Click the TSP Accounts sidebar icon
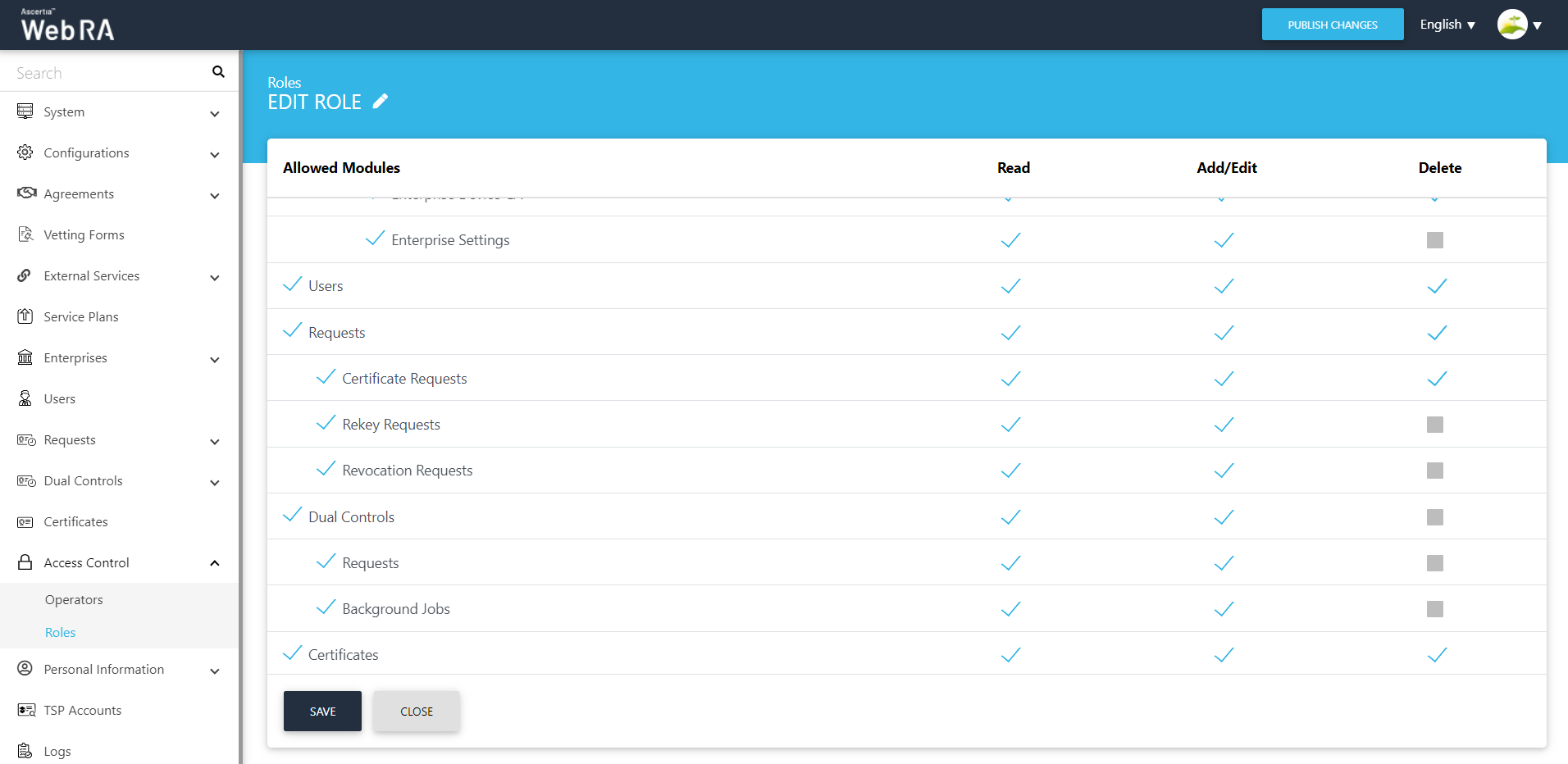Screen dimensions: 1568x764 [26, 710]
